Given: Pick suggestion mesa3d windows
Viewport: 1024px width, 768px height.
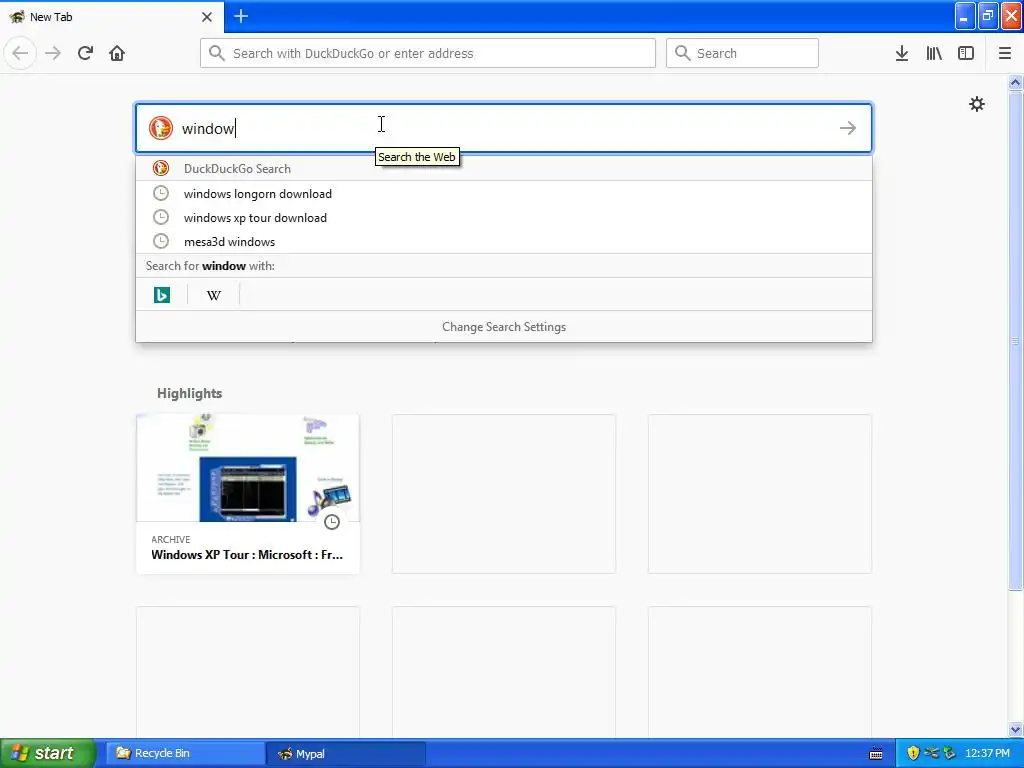Looking at the screenshot, I should point(504,242).
